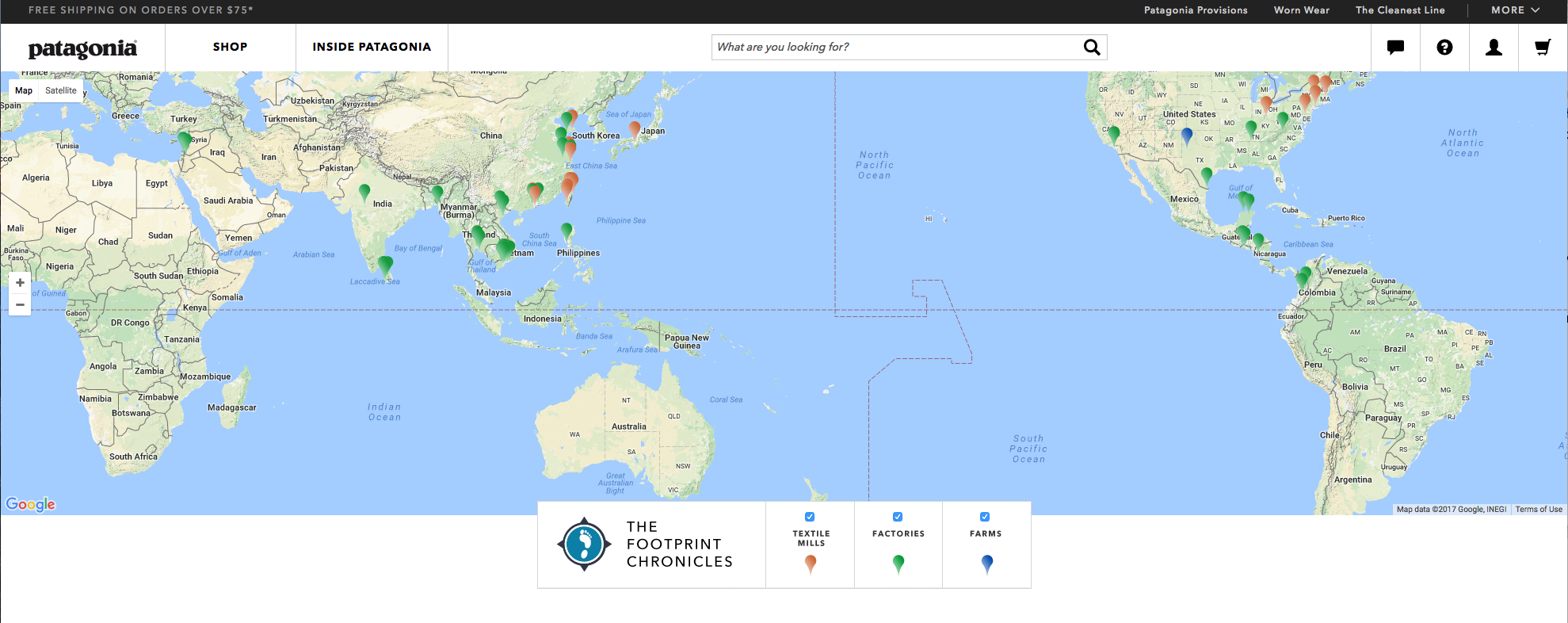Open The Cleanest Line link

[x=1400, y=10]
